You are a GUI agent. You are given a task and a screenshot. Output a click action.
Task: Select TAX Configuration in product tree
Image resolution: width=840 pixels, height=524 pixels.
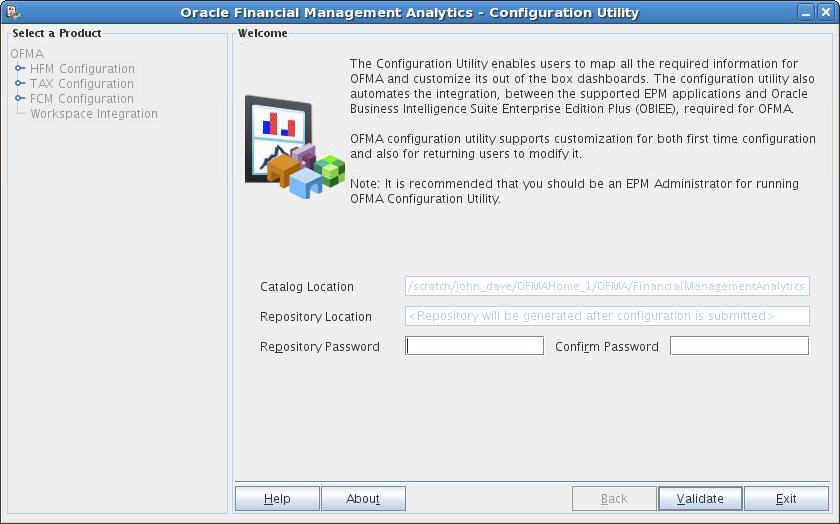pyautogui.click(x=81, y=84)
